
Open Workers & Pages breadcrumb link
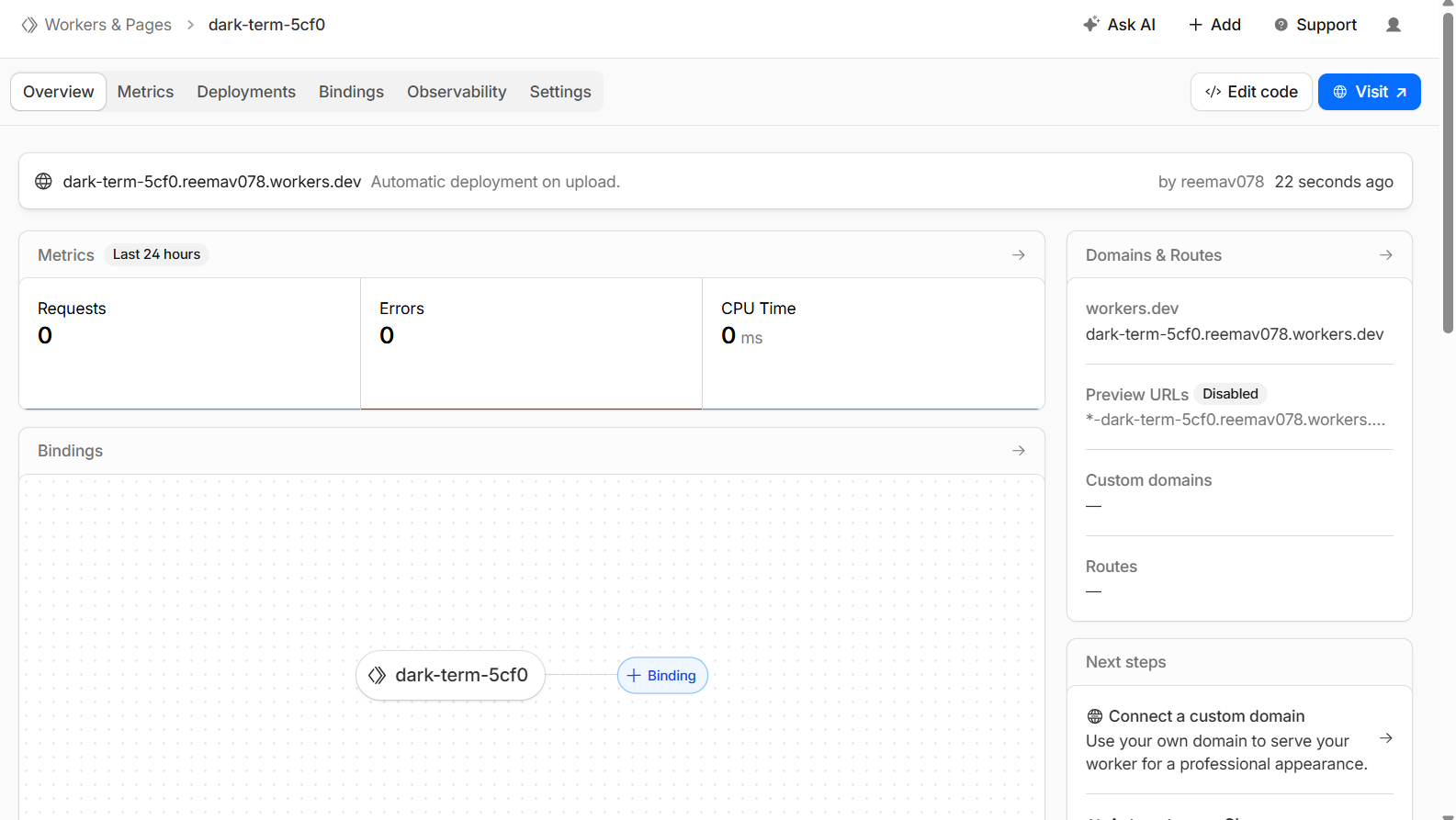(x=107, y=25)
